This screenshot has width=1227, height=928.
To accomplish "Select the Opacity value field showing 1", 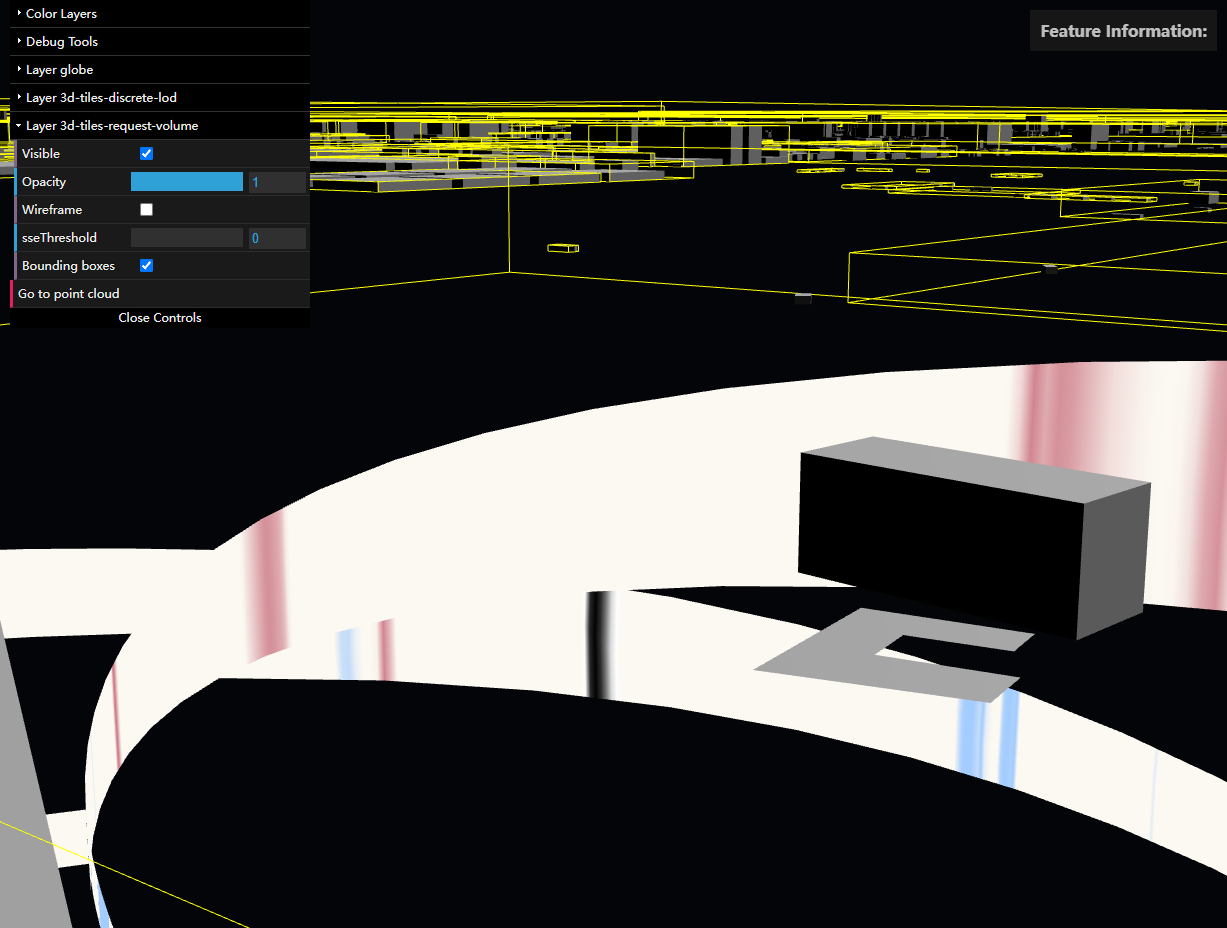I will point(276,181).
